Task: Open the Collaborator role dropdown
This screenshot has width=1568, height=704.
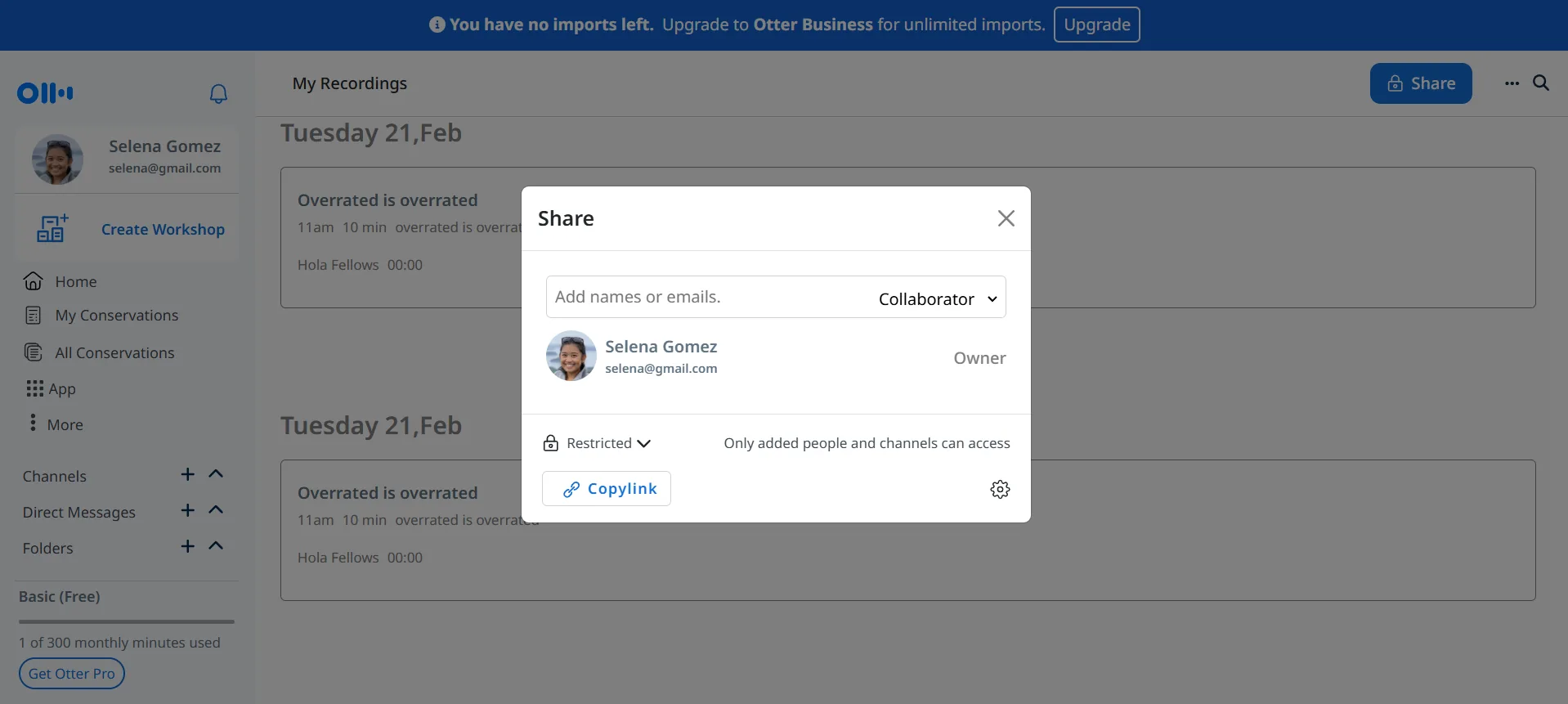Action: pyautogui.click(x=937, y=298)
